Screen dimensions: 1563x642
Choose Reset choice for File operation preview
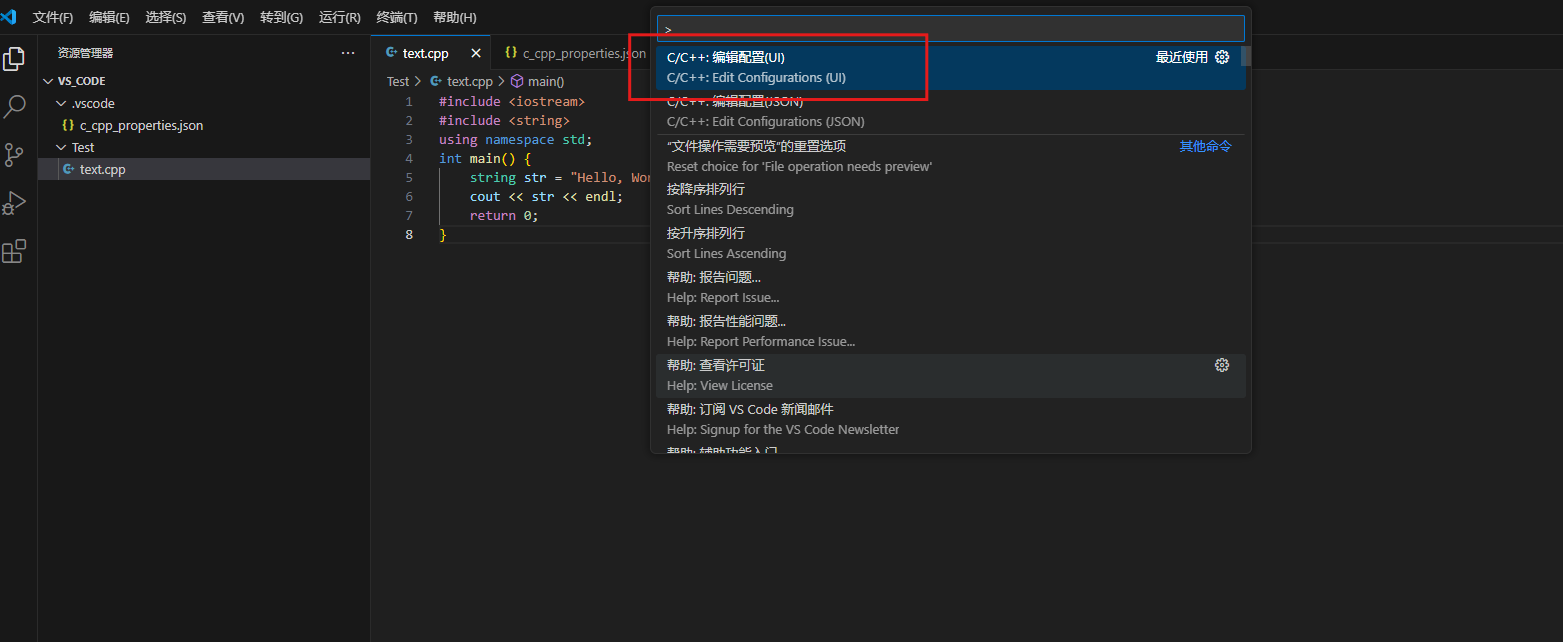950,156
